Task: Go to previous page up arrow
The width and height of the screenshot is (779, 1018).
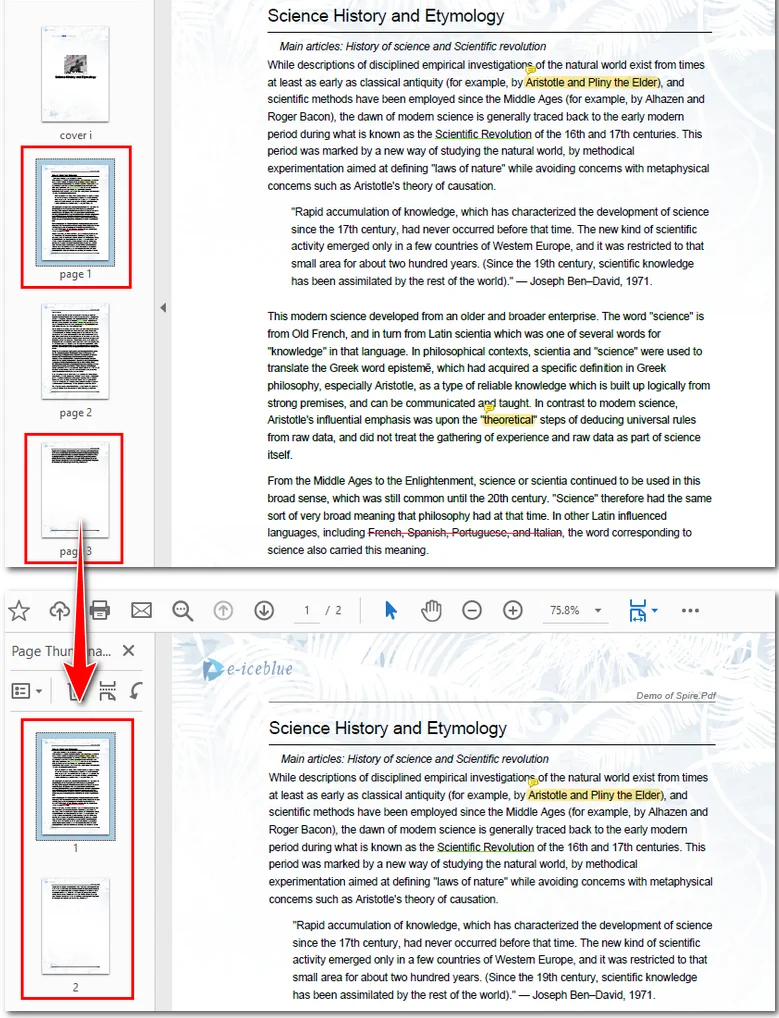Action: click(223, 610)
